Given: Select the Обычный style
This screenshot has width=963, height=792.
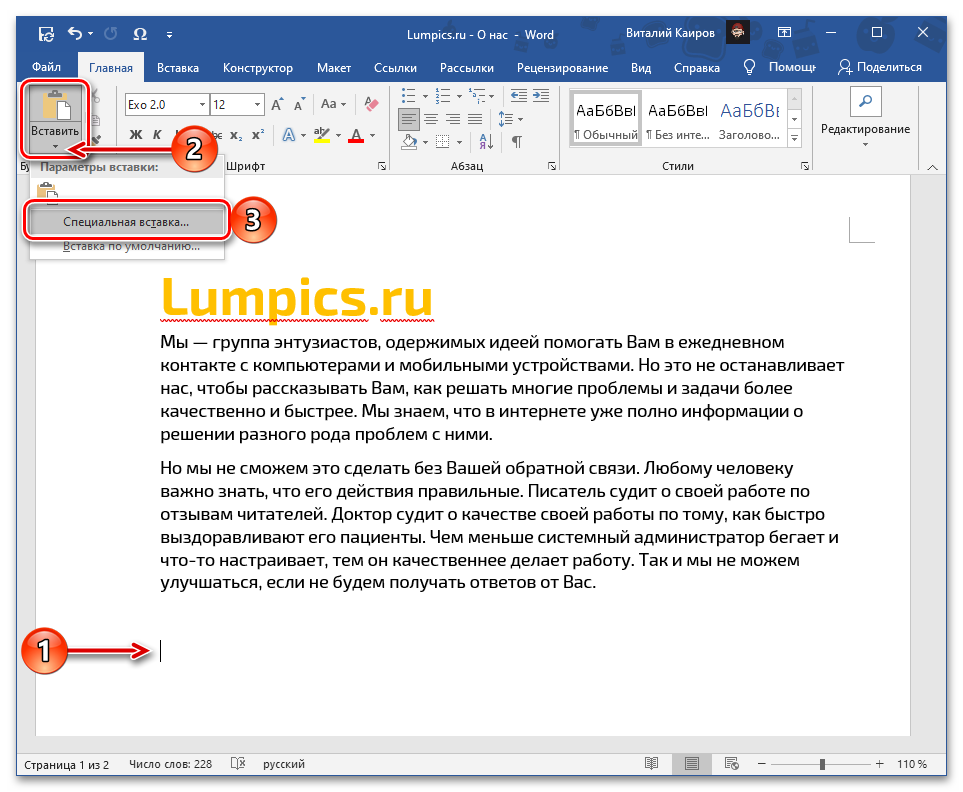Looking at the screenshot, I should pyautogui.click(x=606, y=119).
